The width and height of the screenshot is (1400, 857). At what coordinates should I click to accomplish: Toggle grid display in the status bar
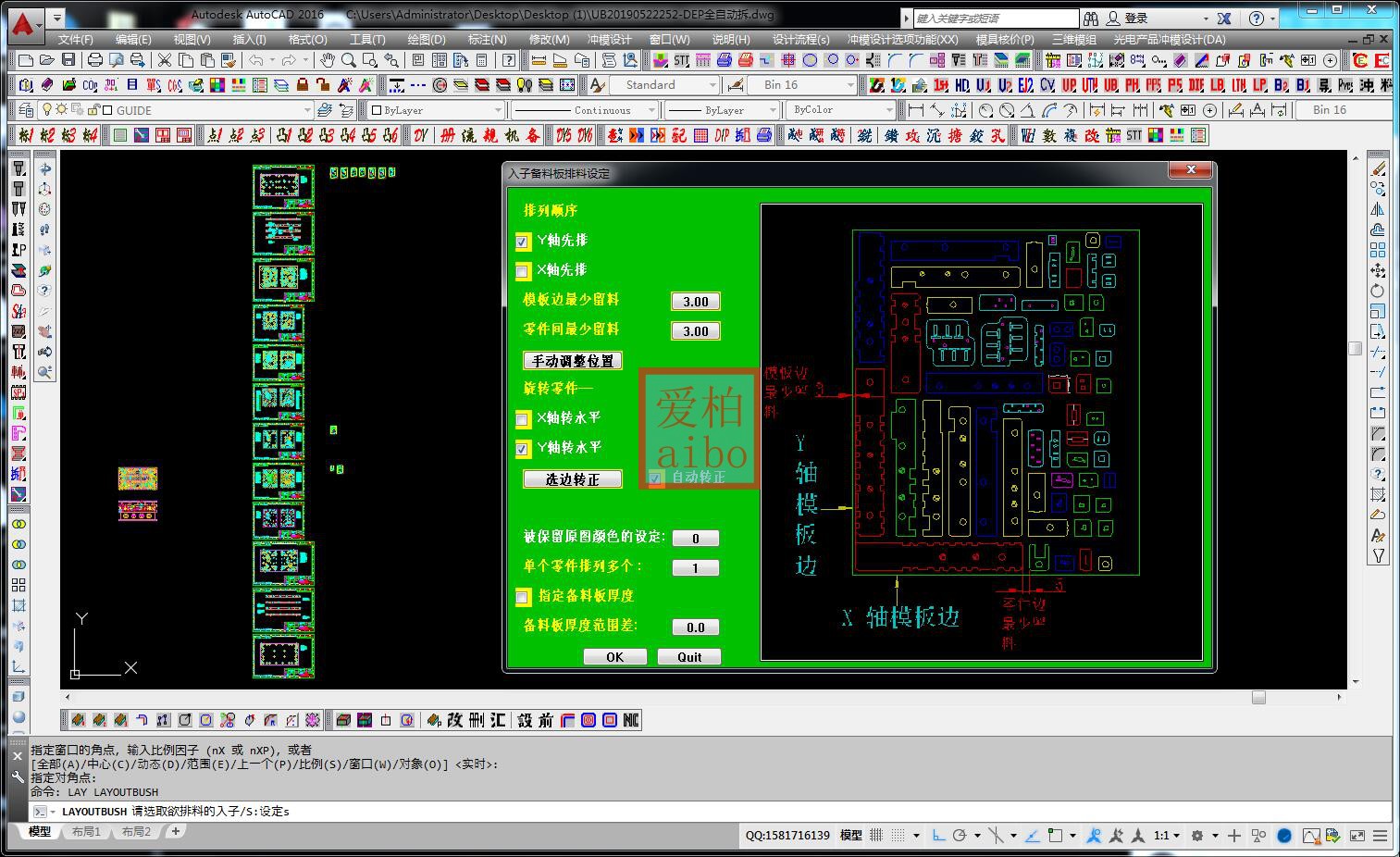(876, 836)
